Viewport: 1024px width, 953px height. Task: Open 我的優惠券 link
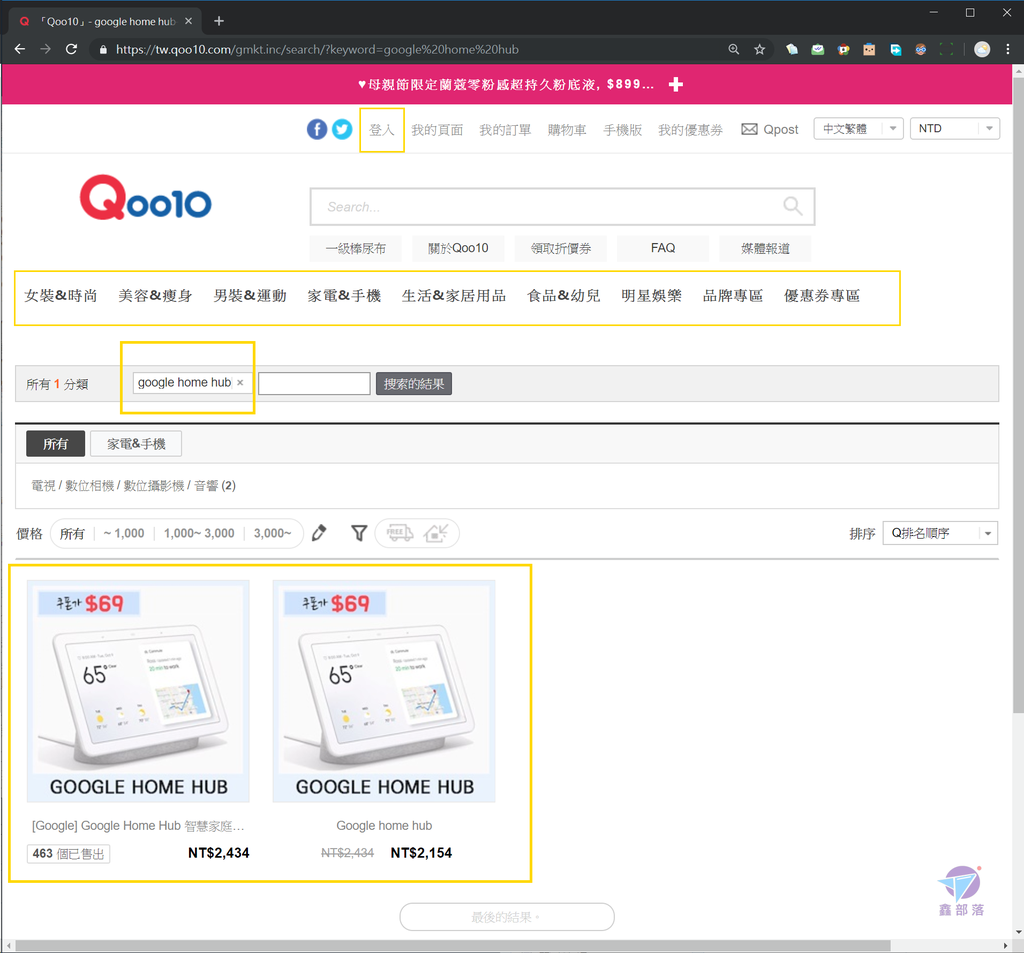point(690,130)
